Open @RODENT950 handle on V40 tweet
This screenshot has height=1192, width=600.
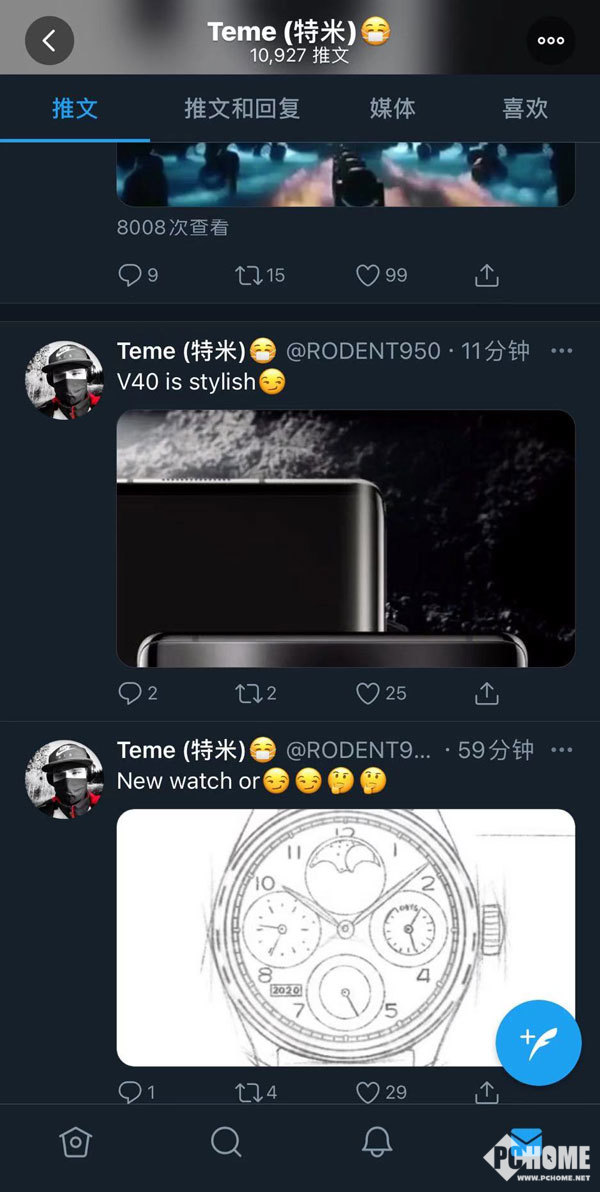point(364,351)
